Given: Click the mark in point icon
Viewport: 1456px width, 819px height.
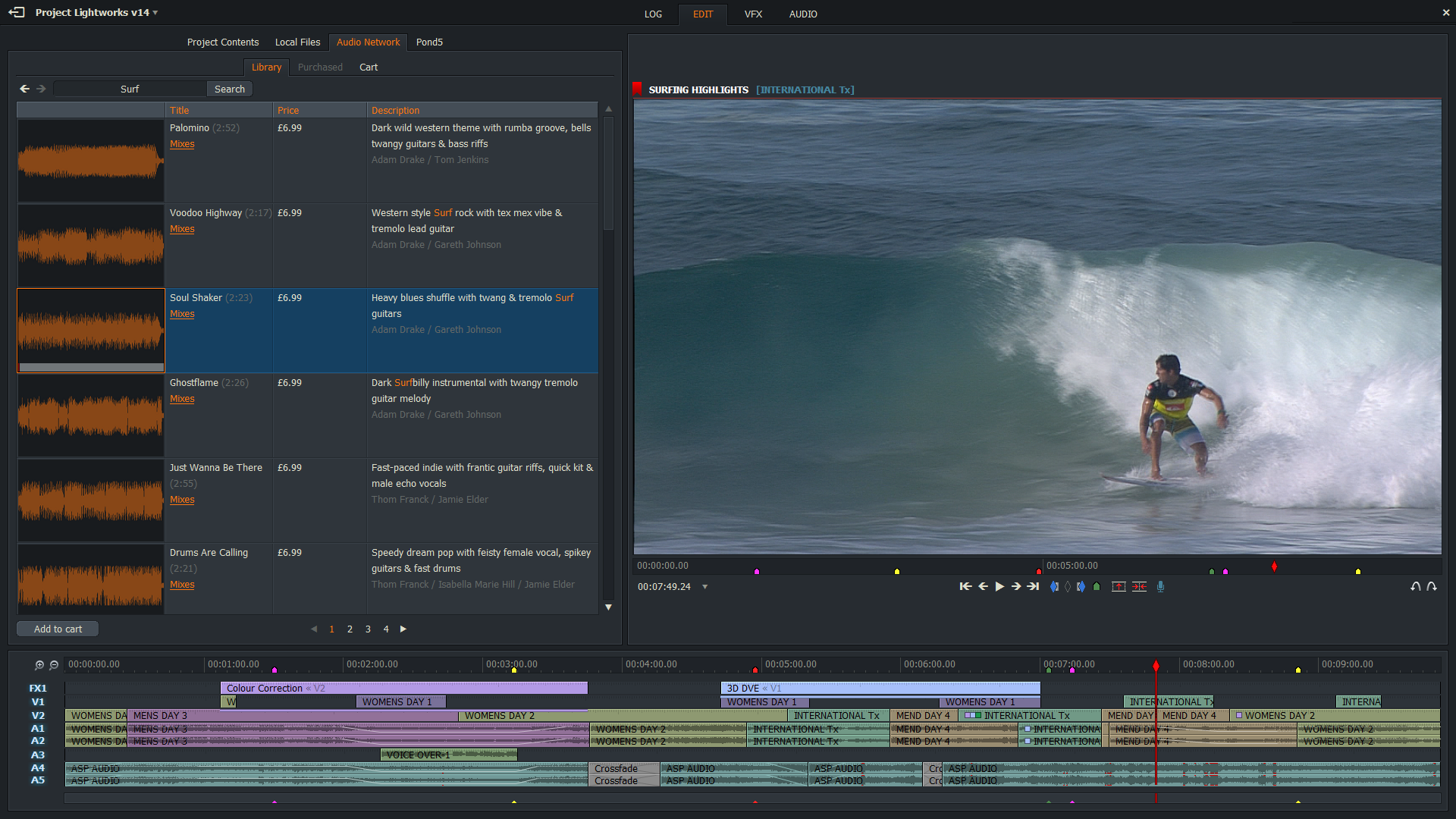Looking at the screenshot, I should point(1054,586).
